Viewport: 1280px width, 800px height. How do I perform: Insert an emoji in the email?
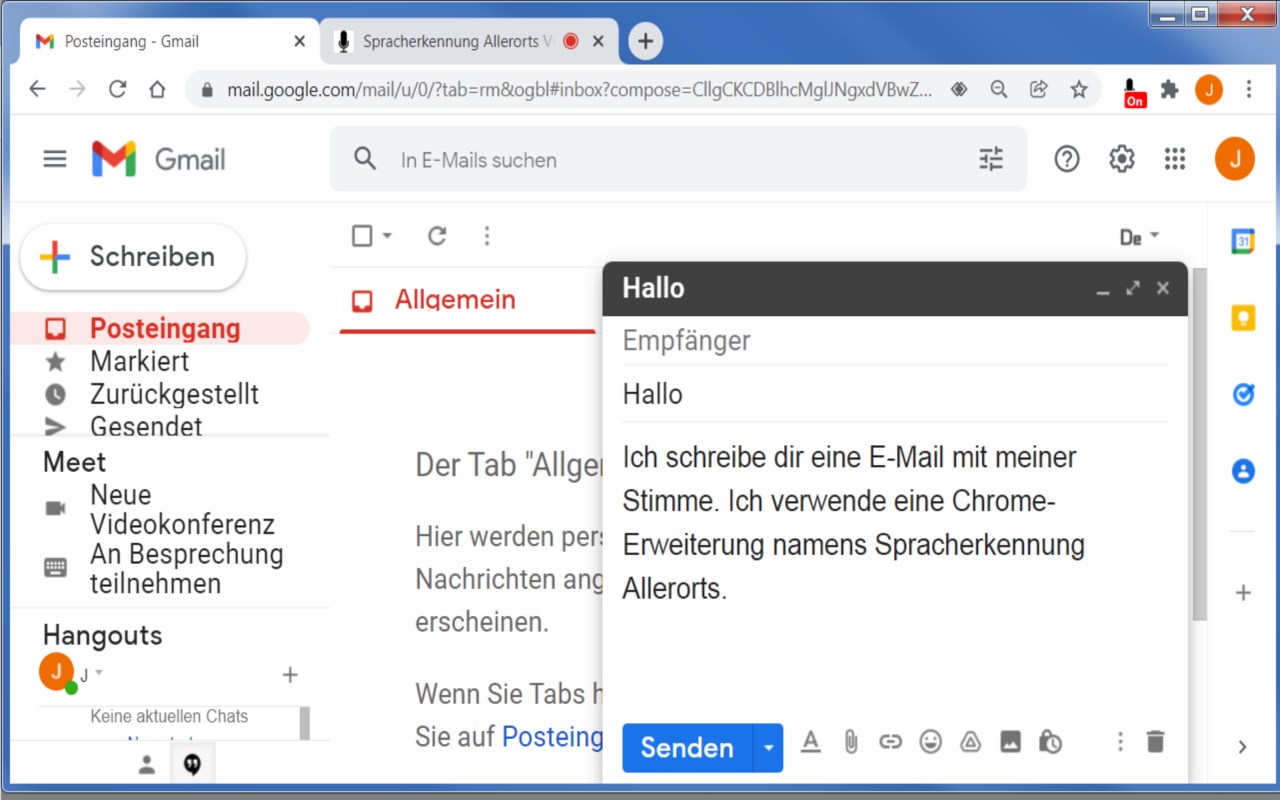(931, 742)
